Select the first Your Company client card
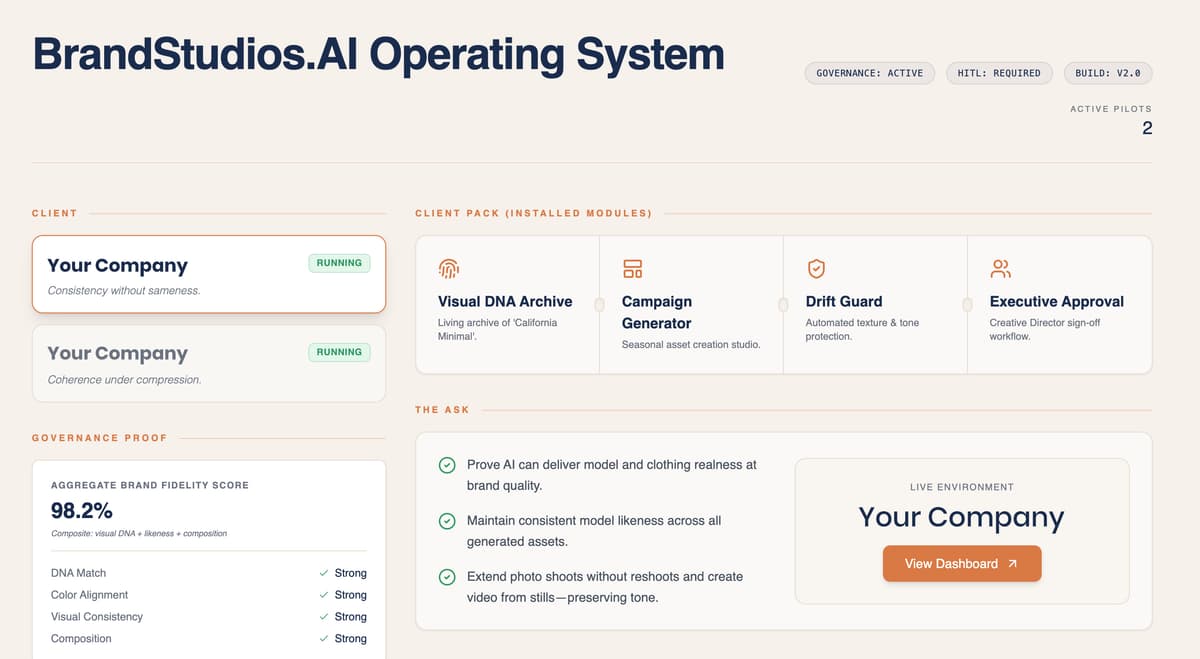Image resolution: width=1200 pixels, height=659 pixels. click(209, 274)
